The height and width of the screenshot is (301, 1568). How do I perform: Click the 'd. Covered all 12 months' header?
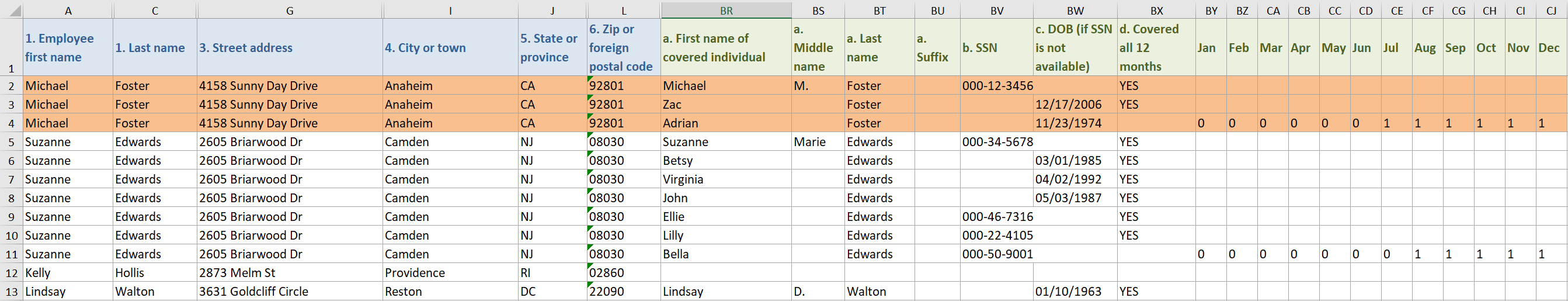click(x=1156, y=47)
